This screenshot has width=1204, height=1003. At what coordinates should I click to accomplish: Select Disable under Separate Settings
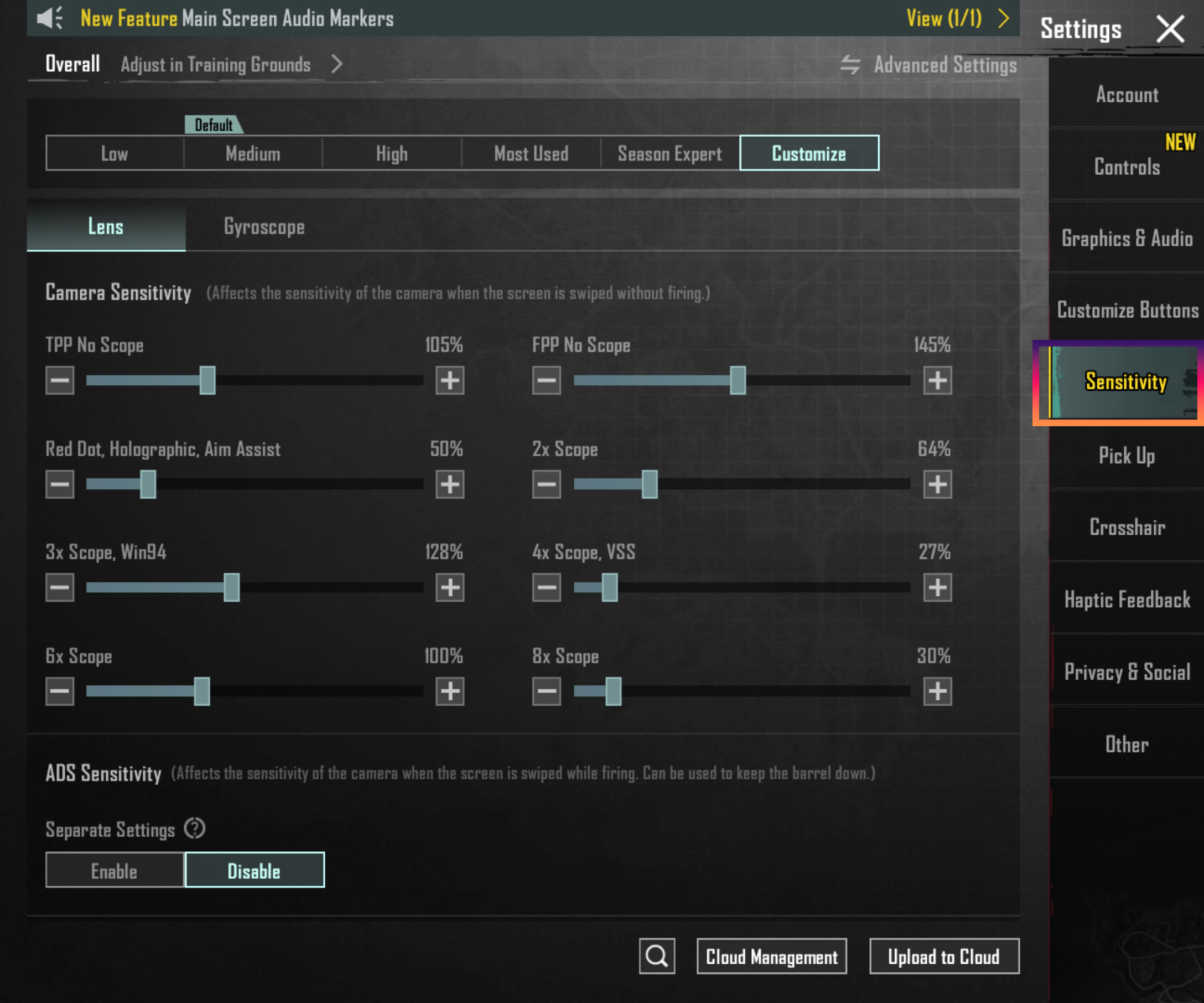pos(254,871)
